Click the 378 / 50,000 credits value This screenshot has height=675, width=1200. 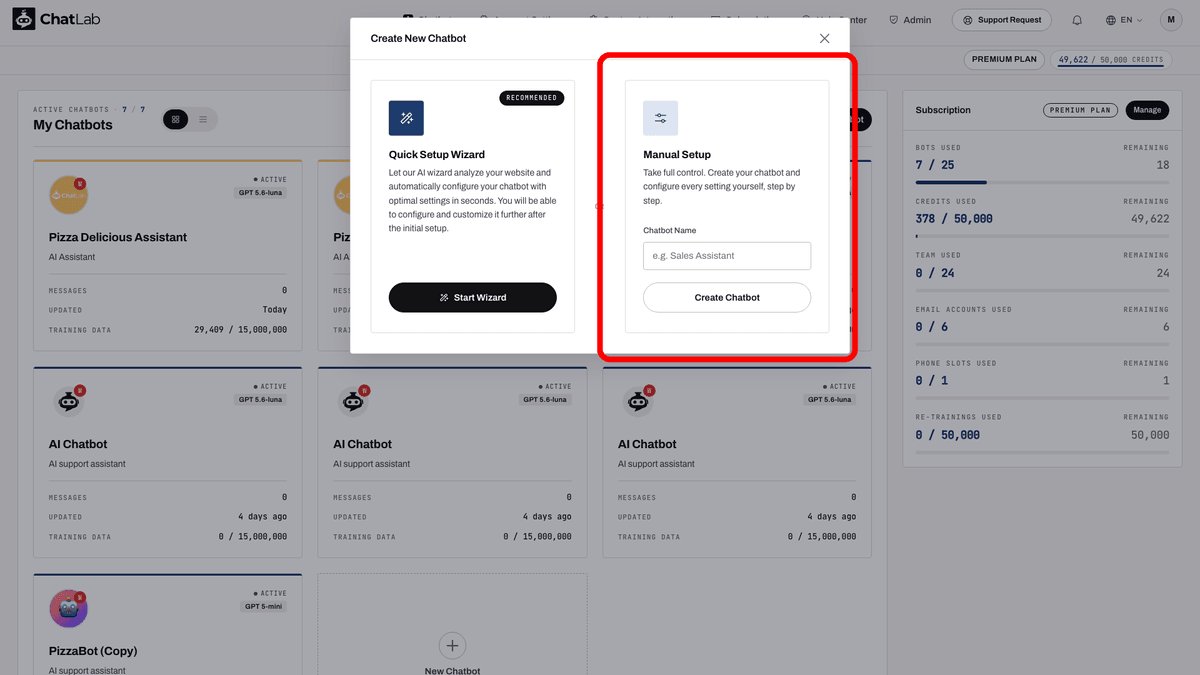pyautogui.click(x=954, y=219)
